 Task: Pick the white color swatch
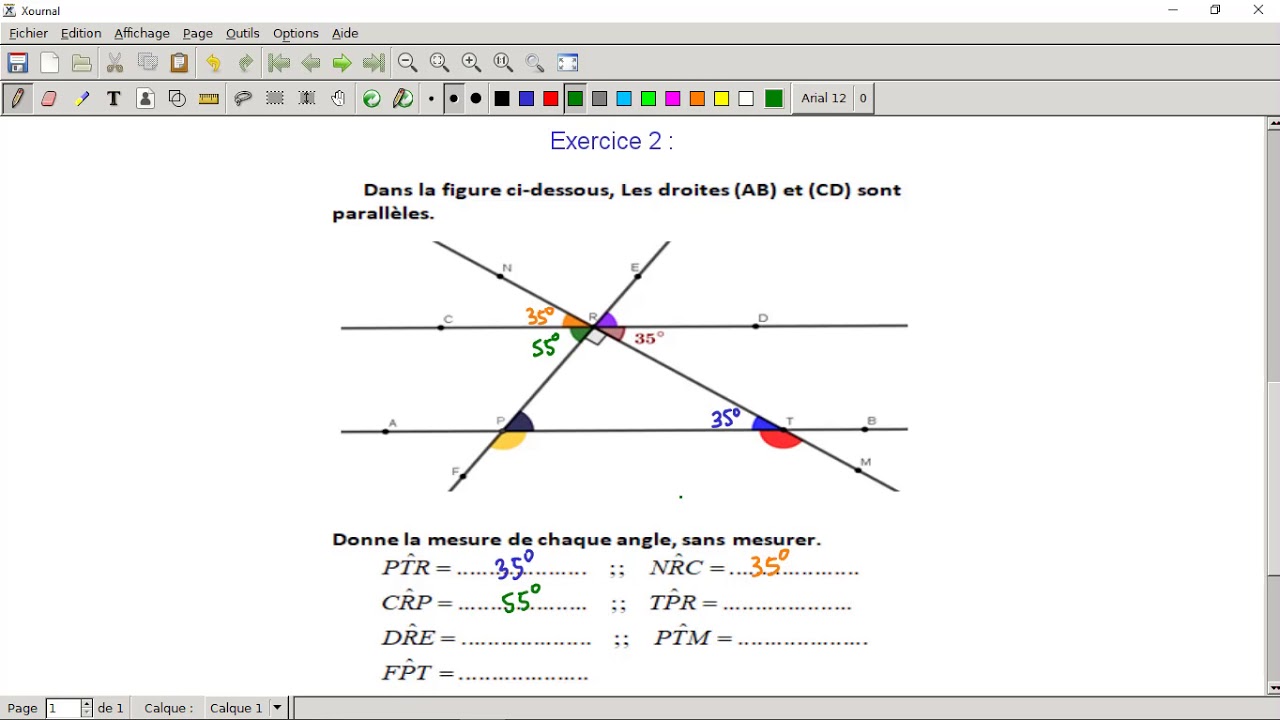746,98
